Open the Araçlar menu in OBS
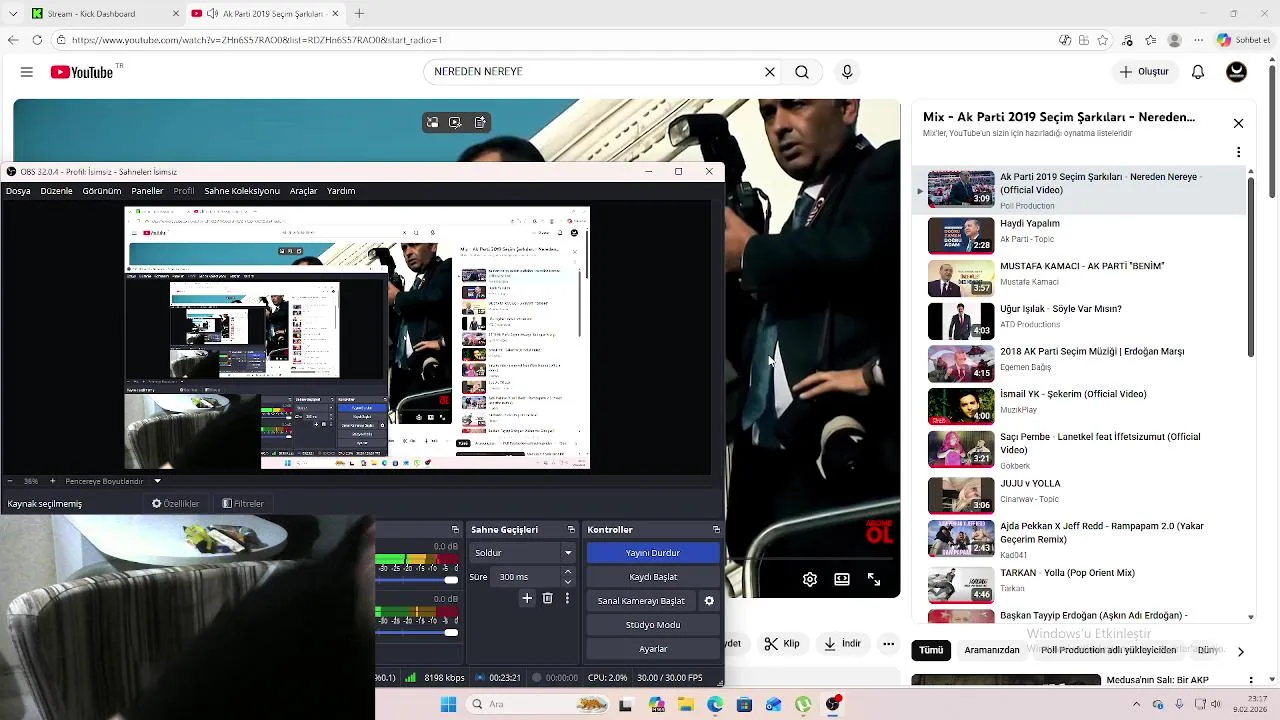This screenshot has width=1280, height=720. tap(303, 191)
